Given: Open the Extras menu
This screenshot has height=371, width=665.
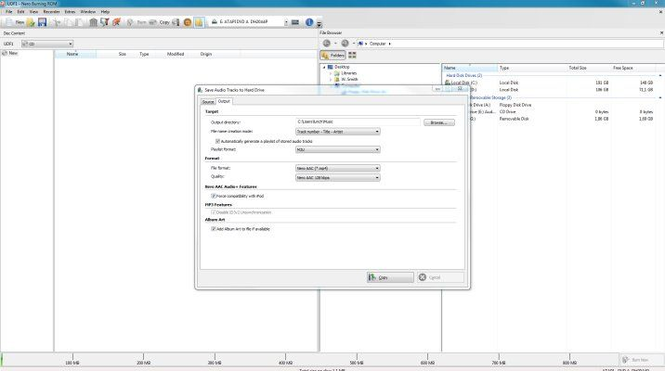Looking at the screenshot, I should 70,12.
